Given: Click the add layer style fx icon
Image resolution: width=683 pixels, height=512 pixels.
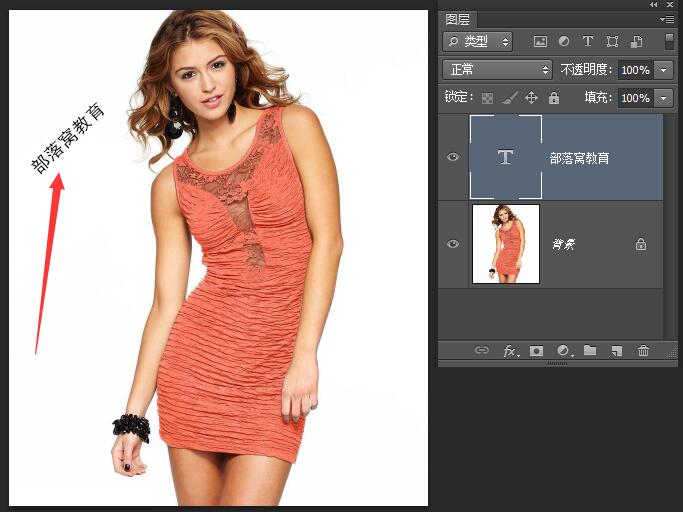Looking at the screenshot, I should (x=511, y=351).
